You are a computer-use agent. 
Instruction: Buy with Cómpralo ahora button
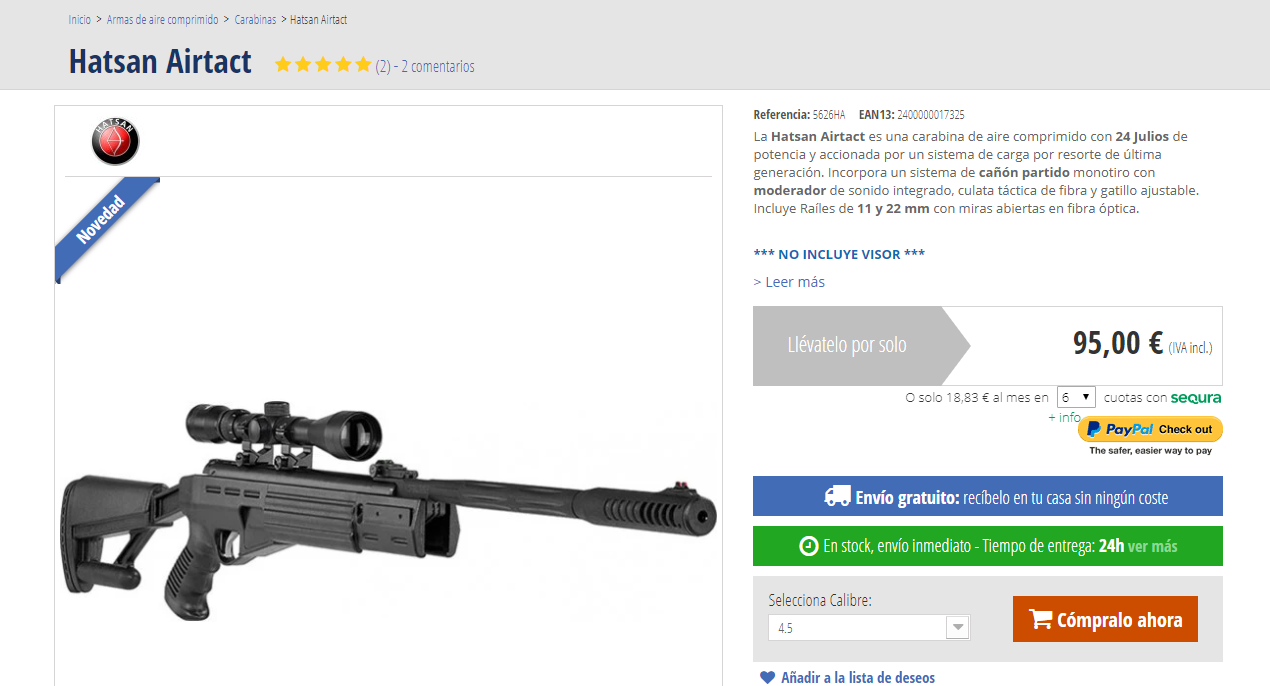tap(1105, 619)
